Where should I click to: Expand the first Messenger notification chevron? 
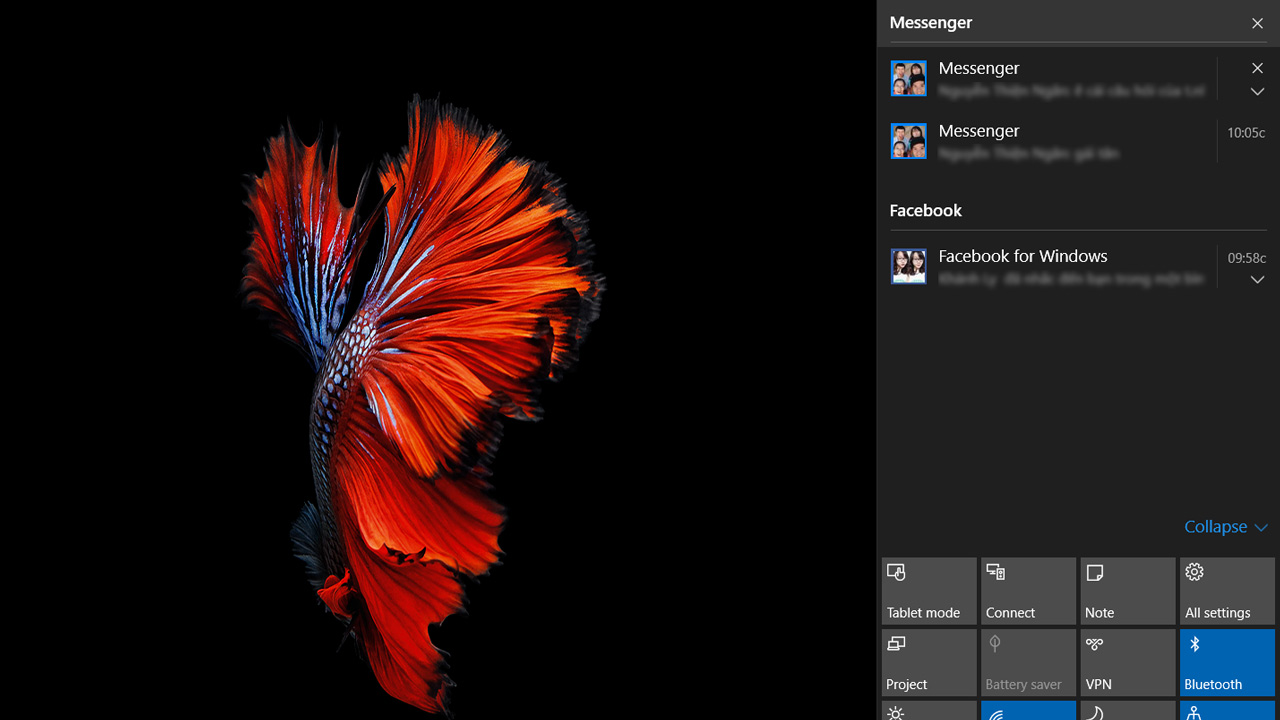[x=1257, y=92]
